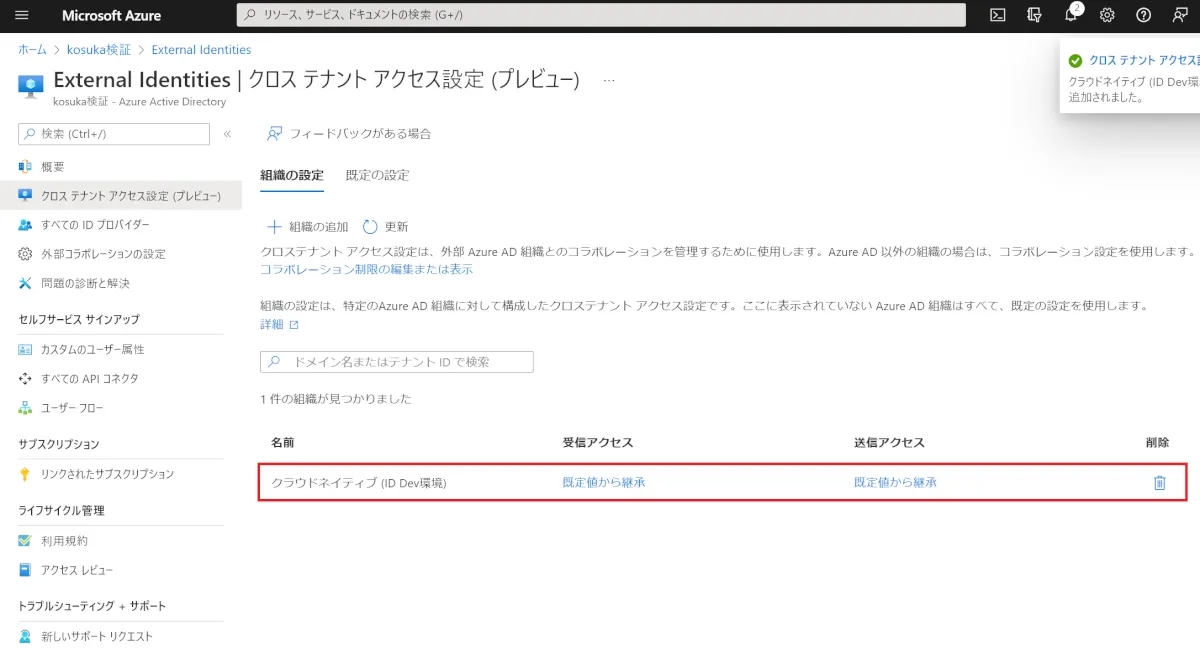This screenshot has width=1200, height=654.
Task: Click the sidebar search field 検索 (Ctrl+/)
Action: click(x=114, y=134)
